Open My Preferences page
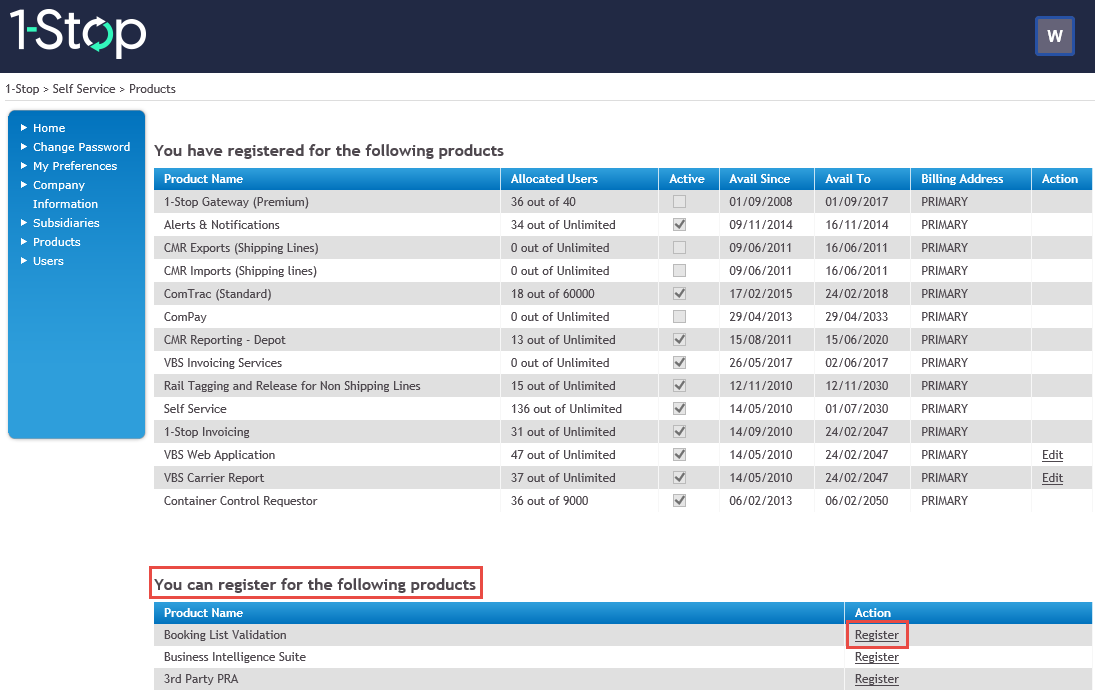The image size is (1095, 697). 75,166
